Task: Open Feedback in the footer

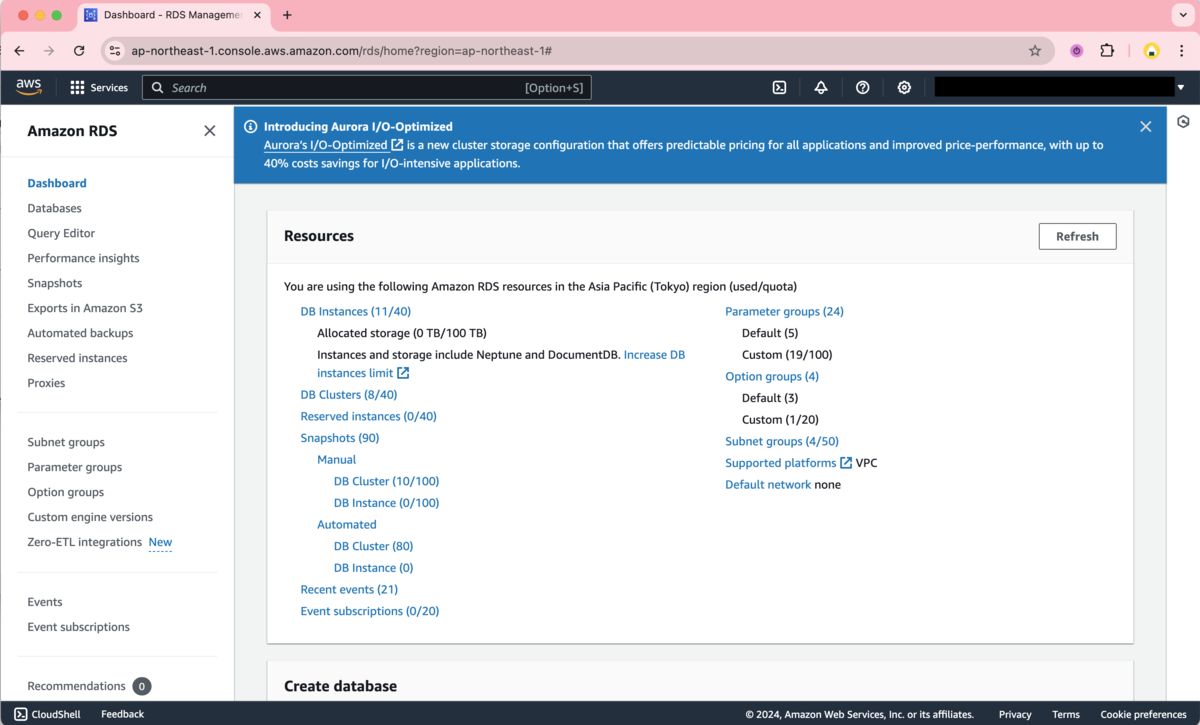Action: pyautogui.click(x=122, y=714)
